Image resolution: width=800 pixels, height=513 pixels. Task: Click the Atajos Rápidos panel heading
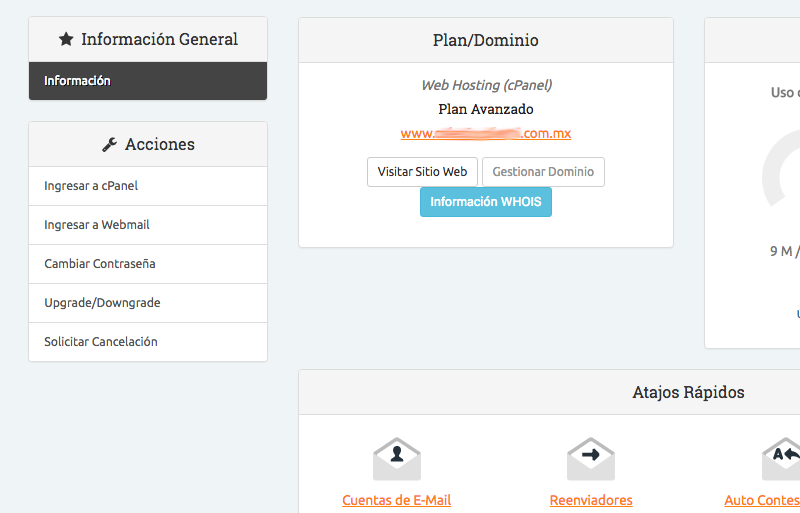coord(688,393)
